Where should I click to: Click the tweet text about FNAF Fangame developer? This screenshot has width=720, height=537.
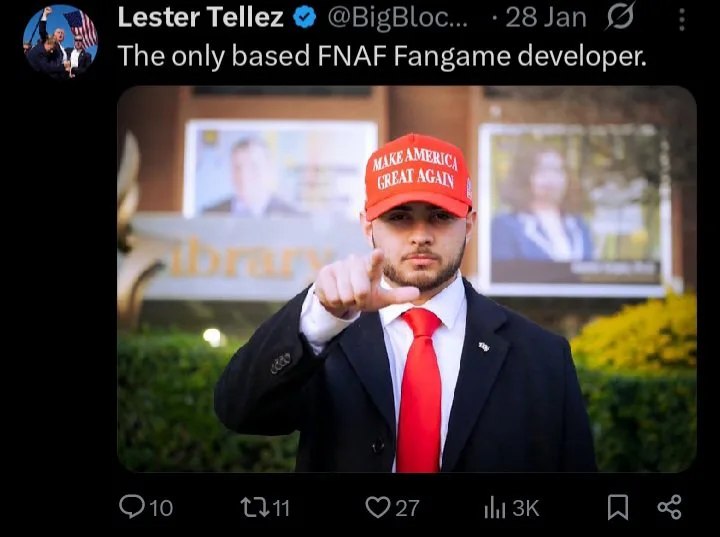pos(382,56)
